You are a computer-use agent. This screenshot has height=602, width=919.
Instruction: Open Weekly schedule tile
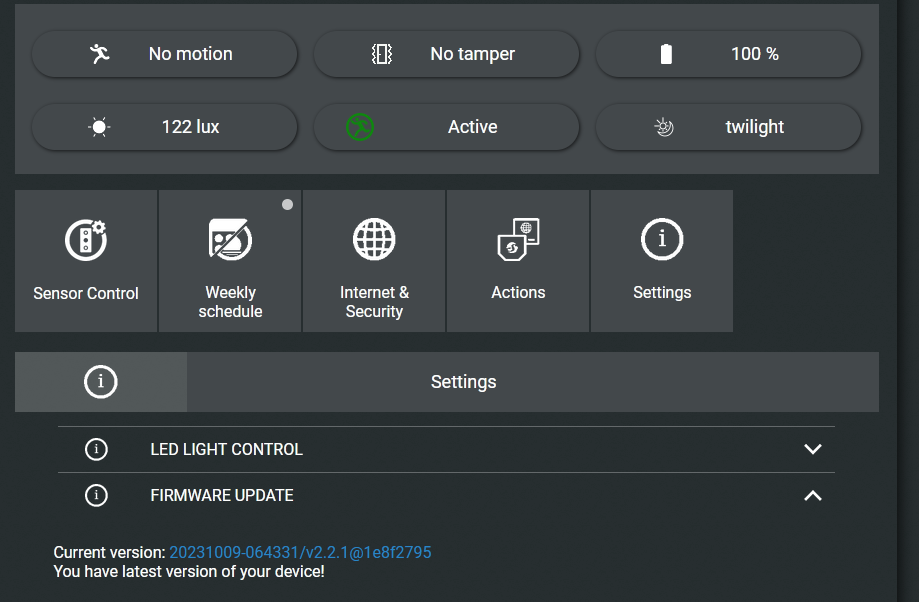(230, 261)
